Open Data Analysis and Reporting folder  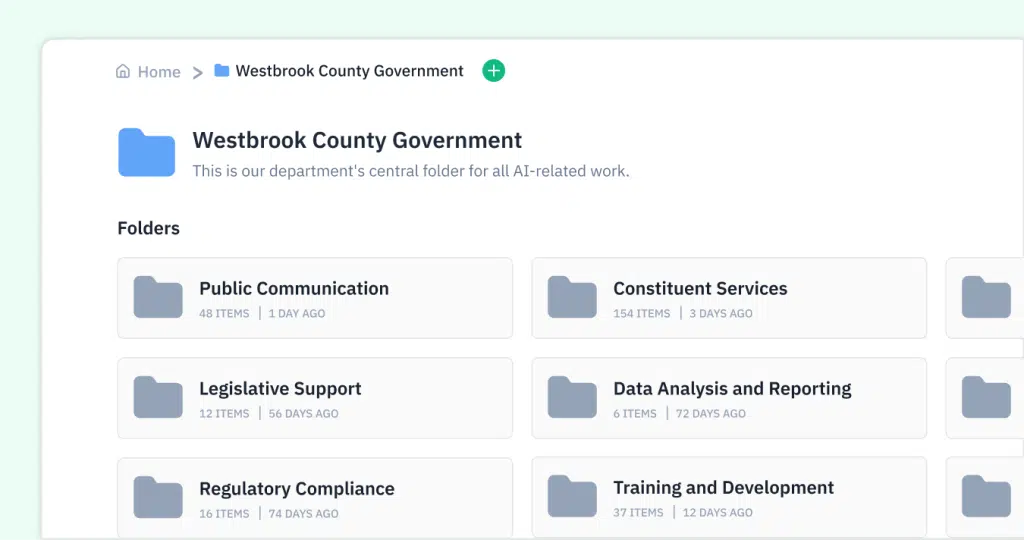click(732, 389)
